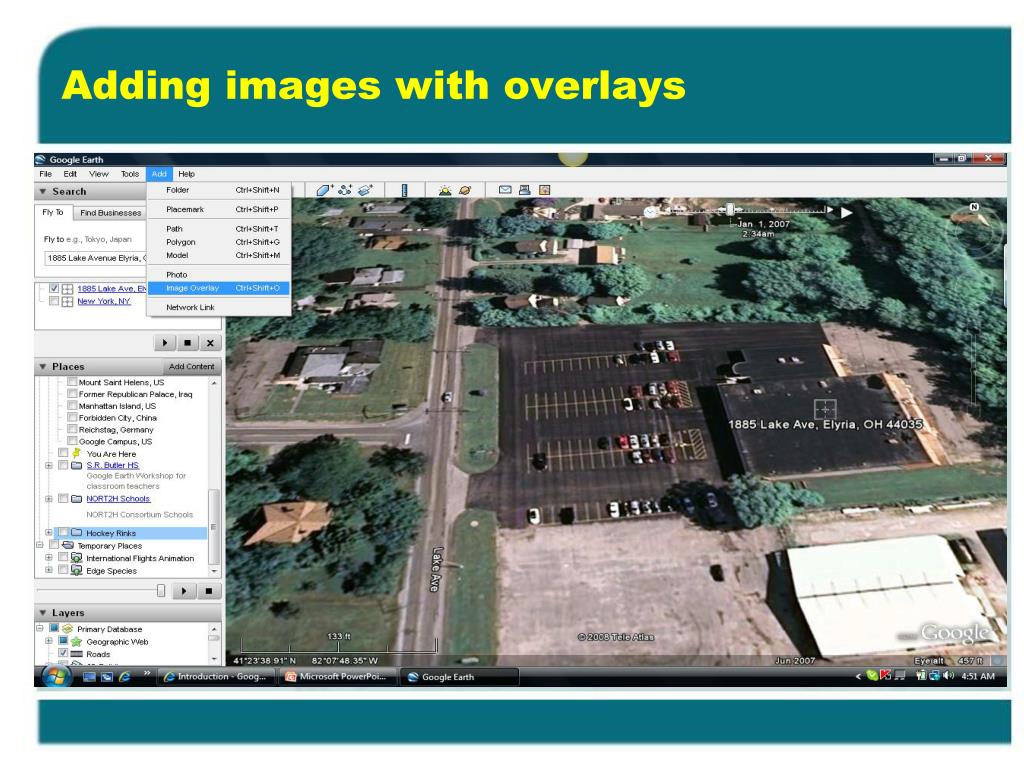The width and height of the screenshot is (1024, 768).
Task: Click the Fly To address input field
Action: click(96, 258)
